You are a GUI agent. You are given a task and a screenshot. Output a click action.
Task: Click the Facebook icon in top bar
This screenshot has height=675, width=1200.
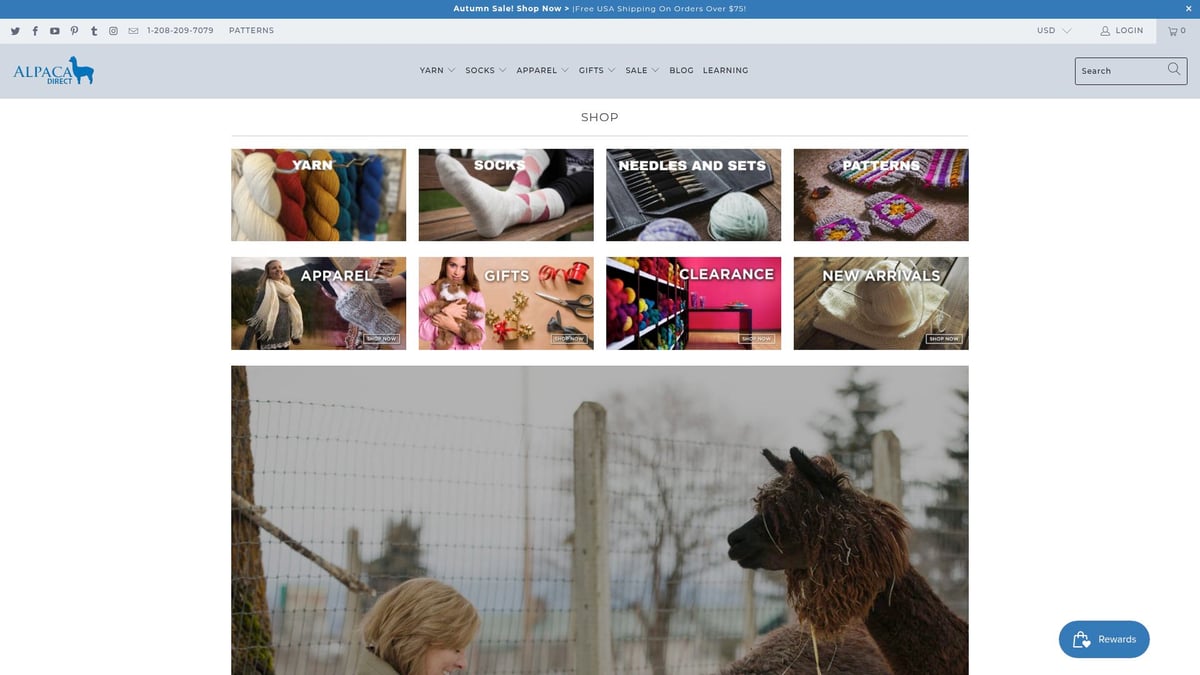point(35,31)
